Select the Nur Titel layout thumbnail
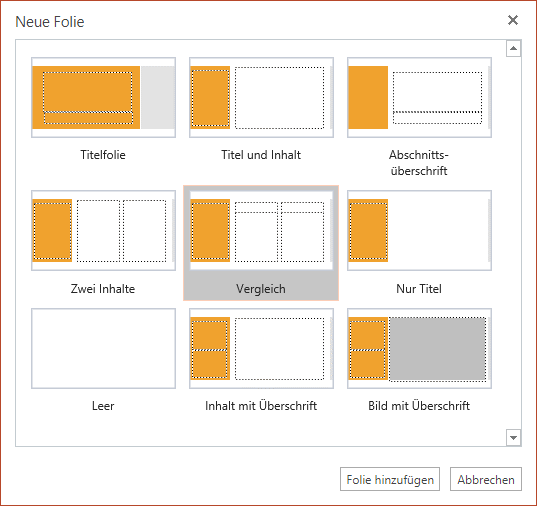 (420, 231)
